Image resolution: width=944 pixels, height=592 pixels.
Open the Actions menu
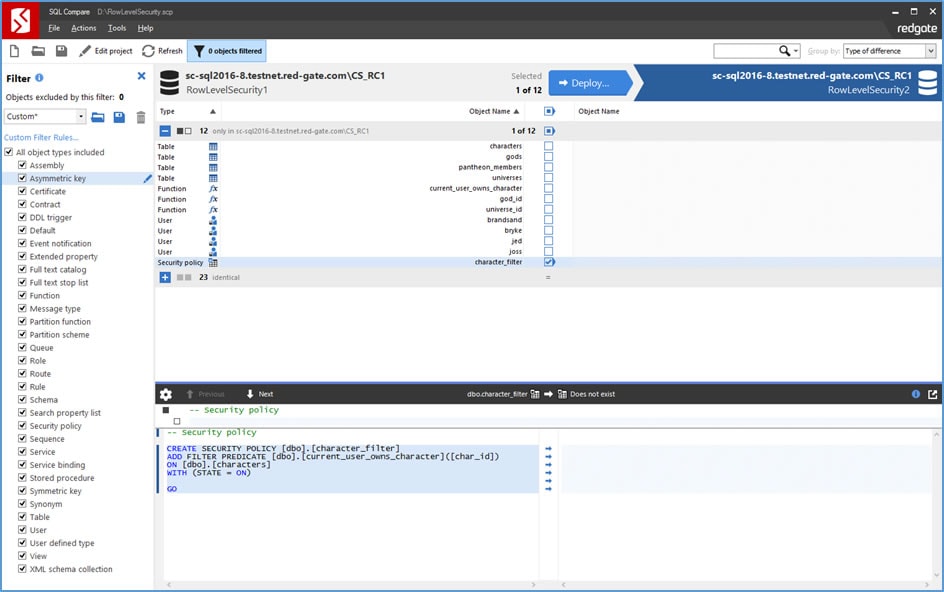click(84, 28)
